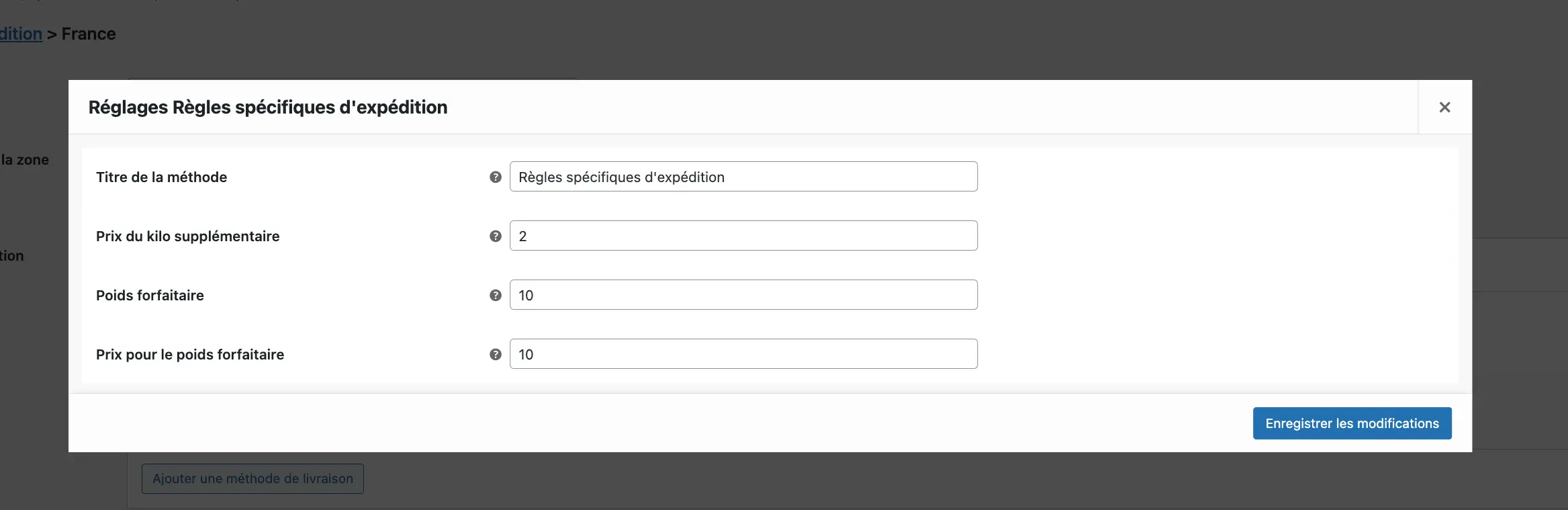Click the Poids forfaitaire label text

pyautogui.click(x=150, y=296)
